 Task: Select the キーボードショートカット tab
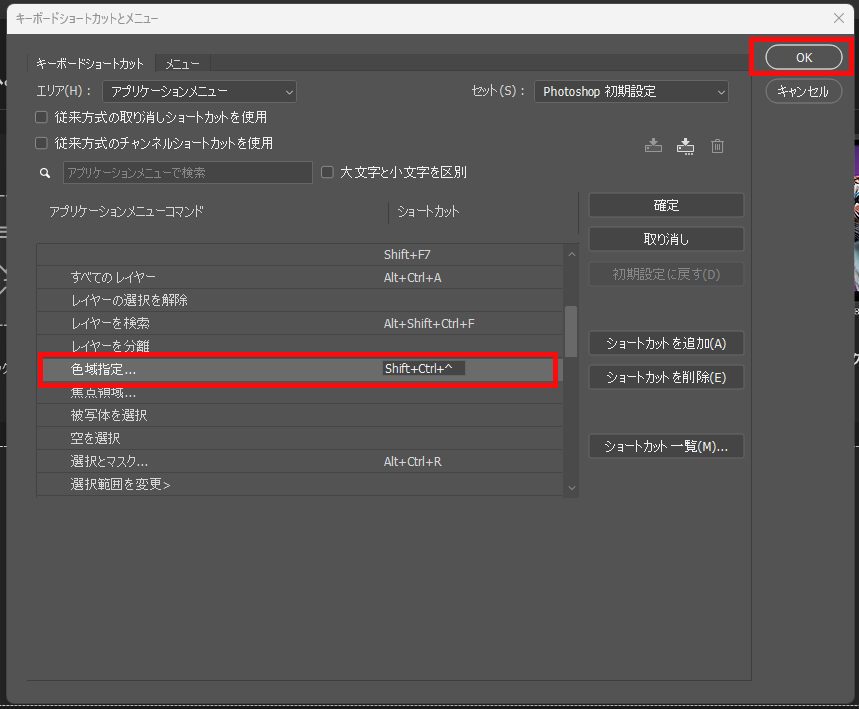point(90,64)
